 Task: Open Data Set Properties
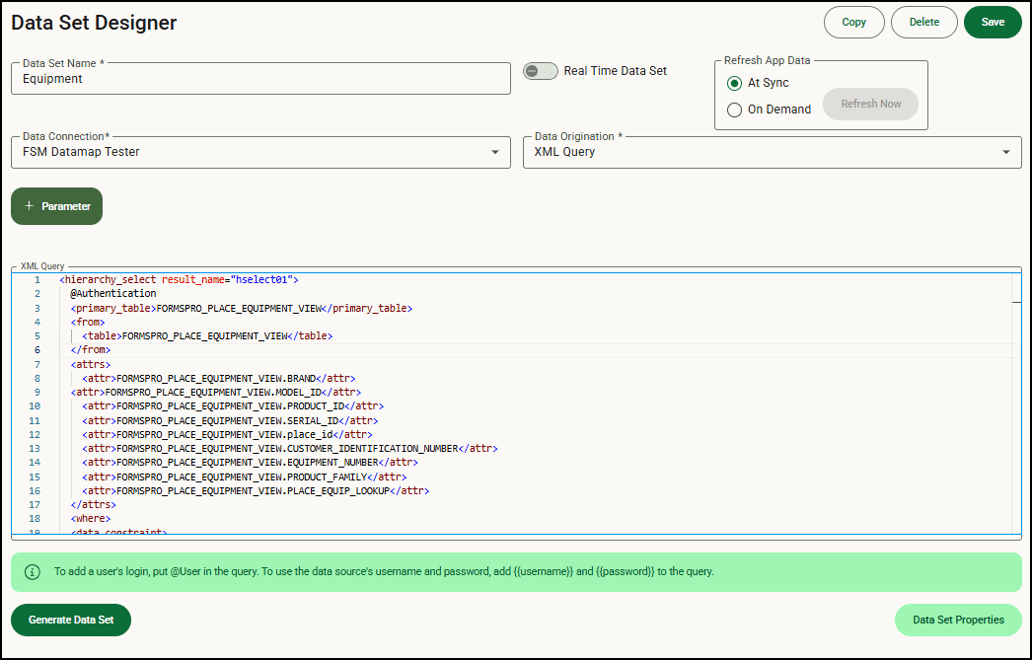click(x=957, y=620)
